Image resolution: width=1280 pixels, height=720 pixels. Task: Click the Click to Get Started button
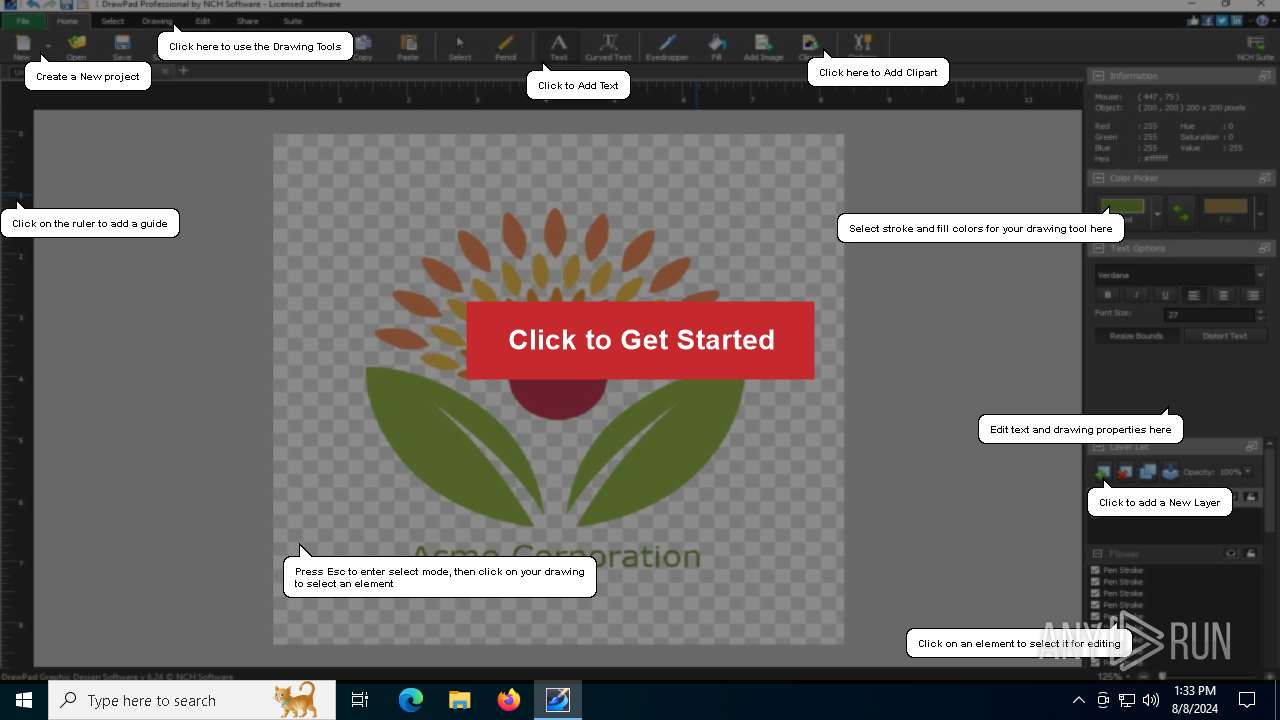[640, 340]
